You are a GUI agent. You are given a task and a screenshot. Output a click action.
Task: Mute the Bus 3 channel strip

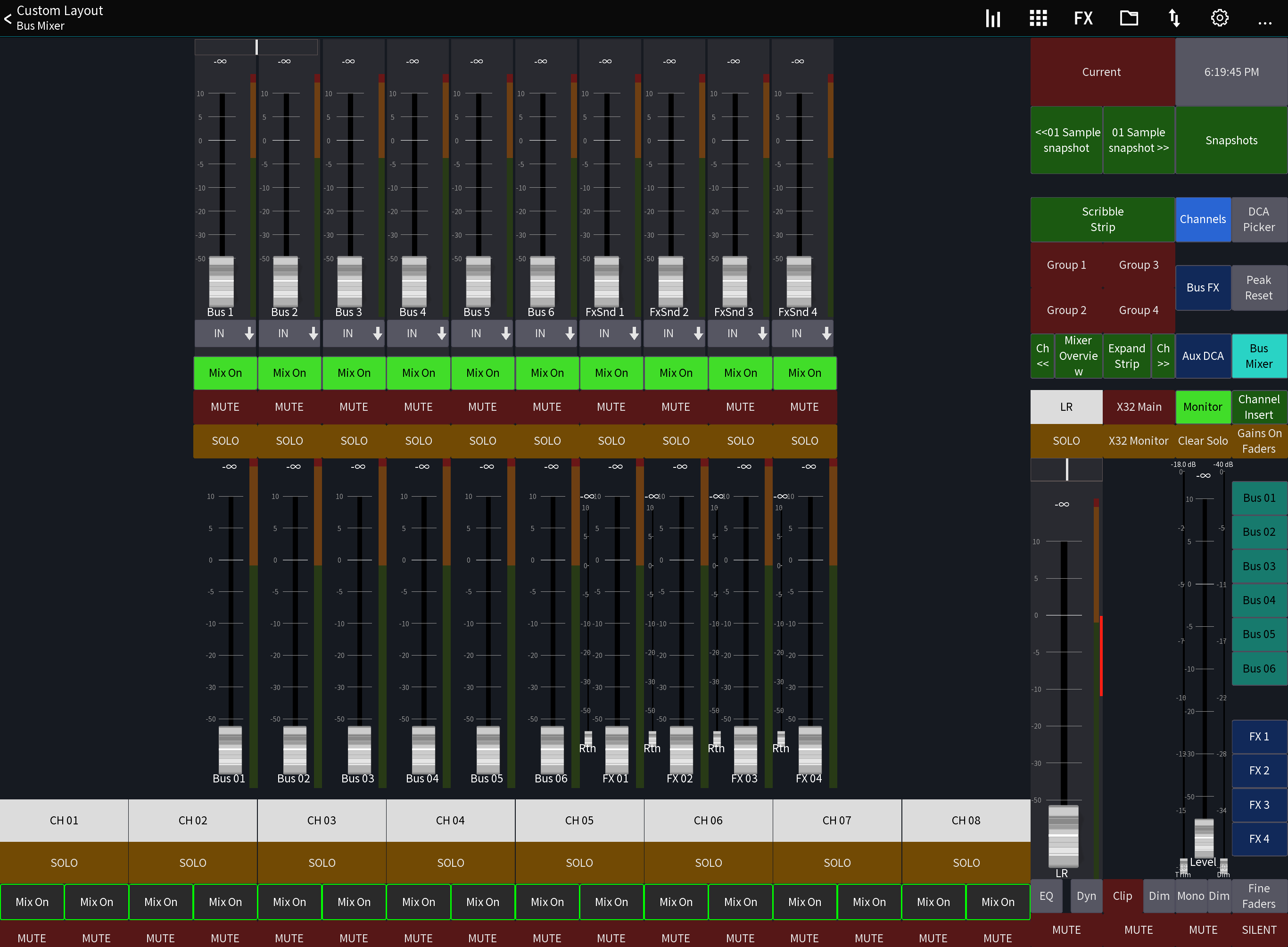[354, 407]
